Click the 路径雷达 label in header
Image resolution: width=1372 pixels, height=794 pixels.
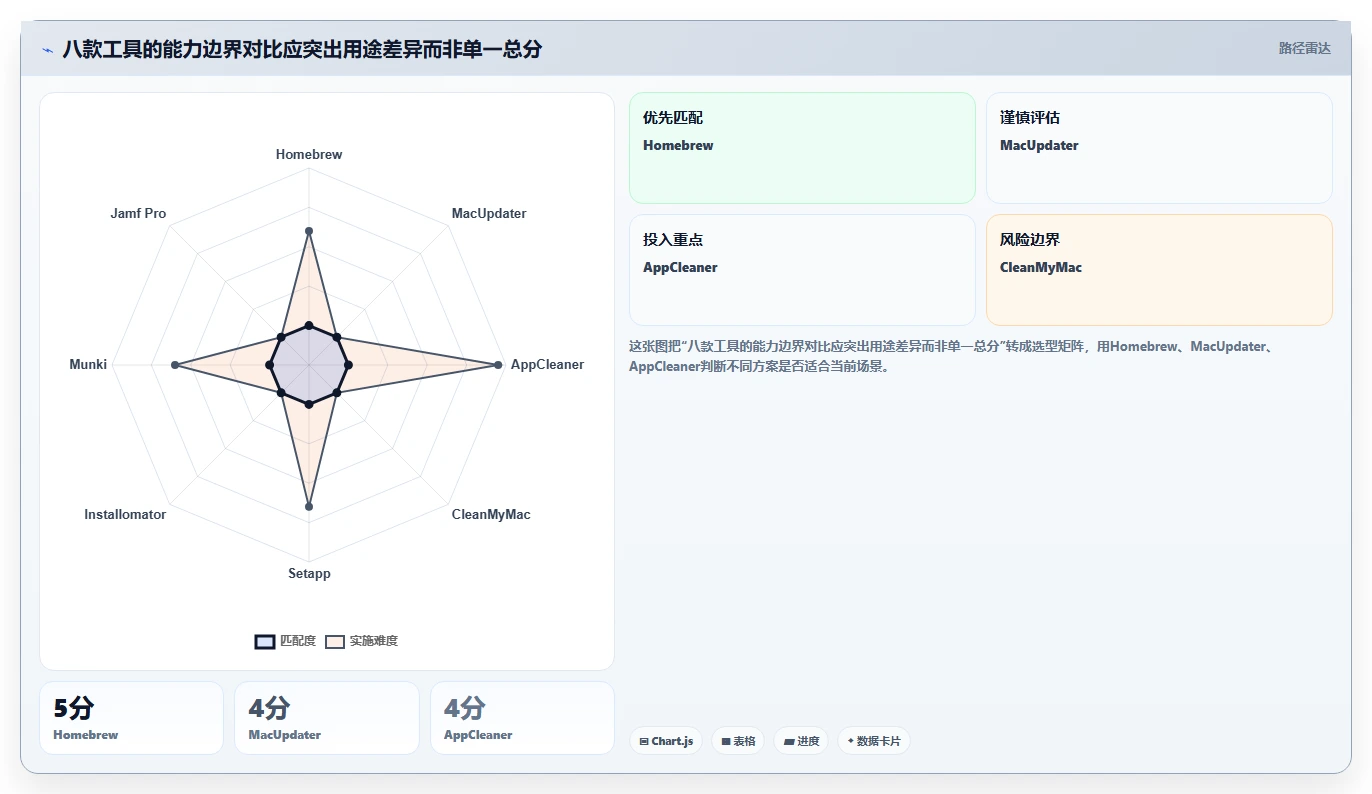1304,48
